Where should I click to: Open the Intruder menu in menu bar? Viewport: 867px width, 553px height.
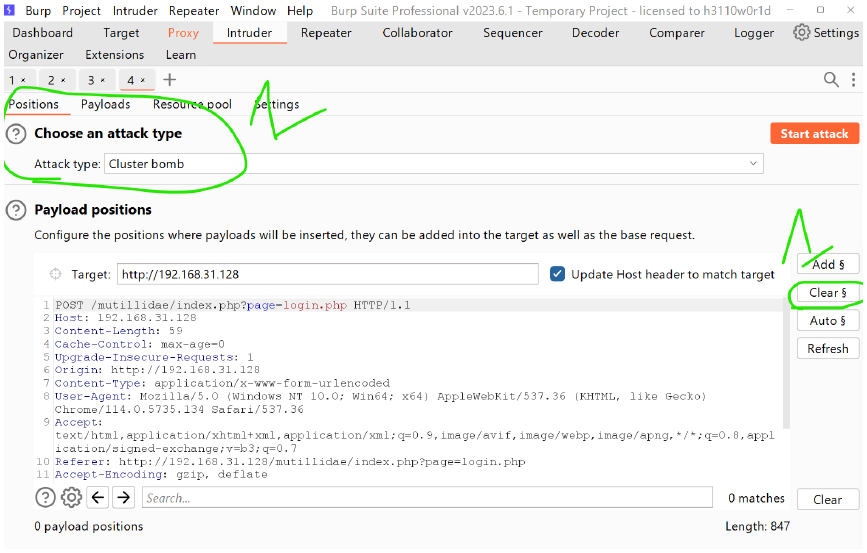(x=135, y=11)
